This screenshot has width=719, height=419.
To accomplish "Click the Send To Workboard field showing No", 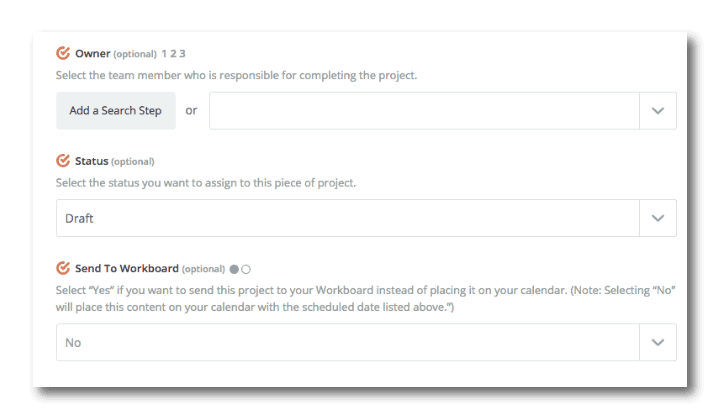I will tap(347, 342).
